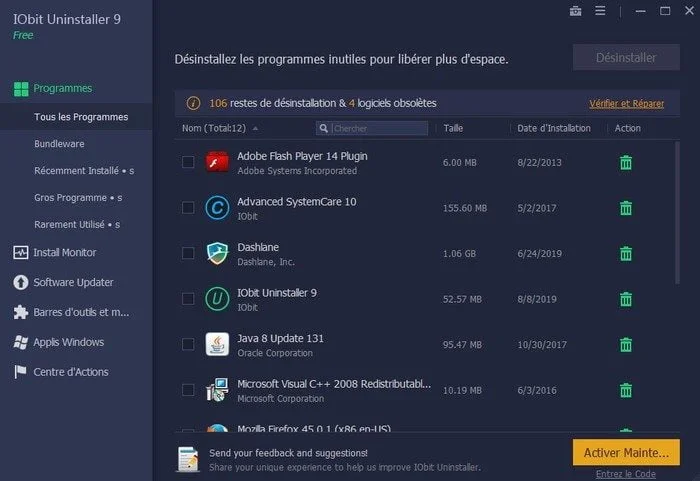Click trash icon for Advanced SystemCare 10
The height and width of the screenshot is (481, 700).
pos(626,208)
